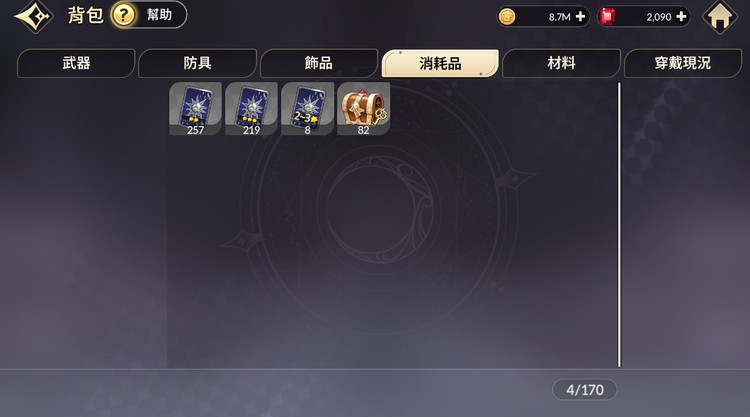Add more gold with plus icon
750x417 pixels.
(580, 17)
